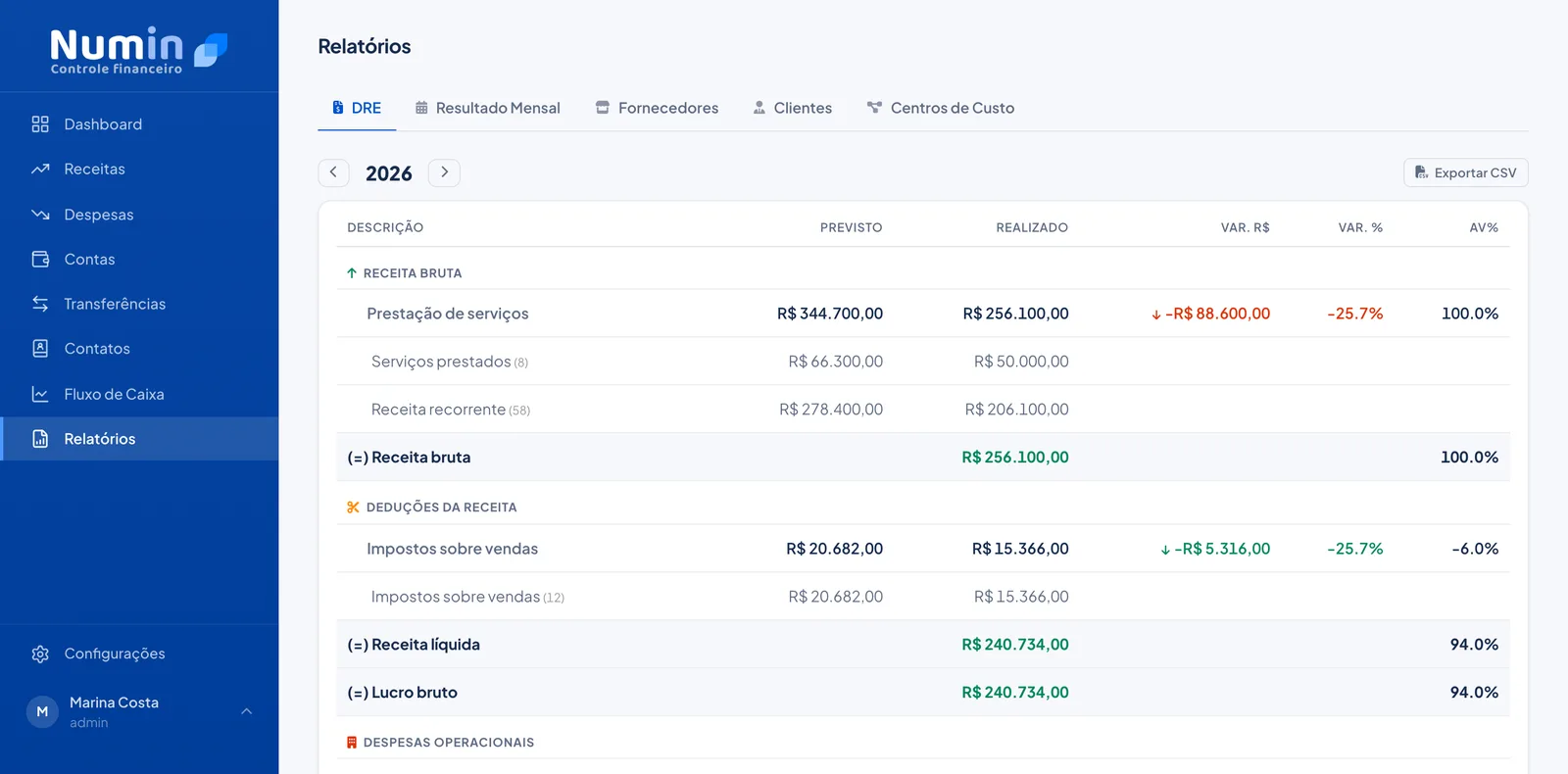Click the year 2026 label
This screenshot has height=774, width=1568.
(x=389, y=173)
